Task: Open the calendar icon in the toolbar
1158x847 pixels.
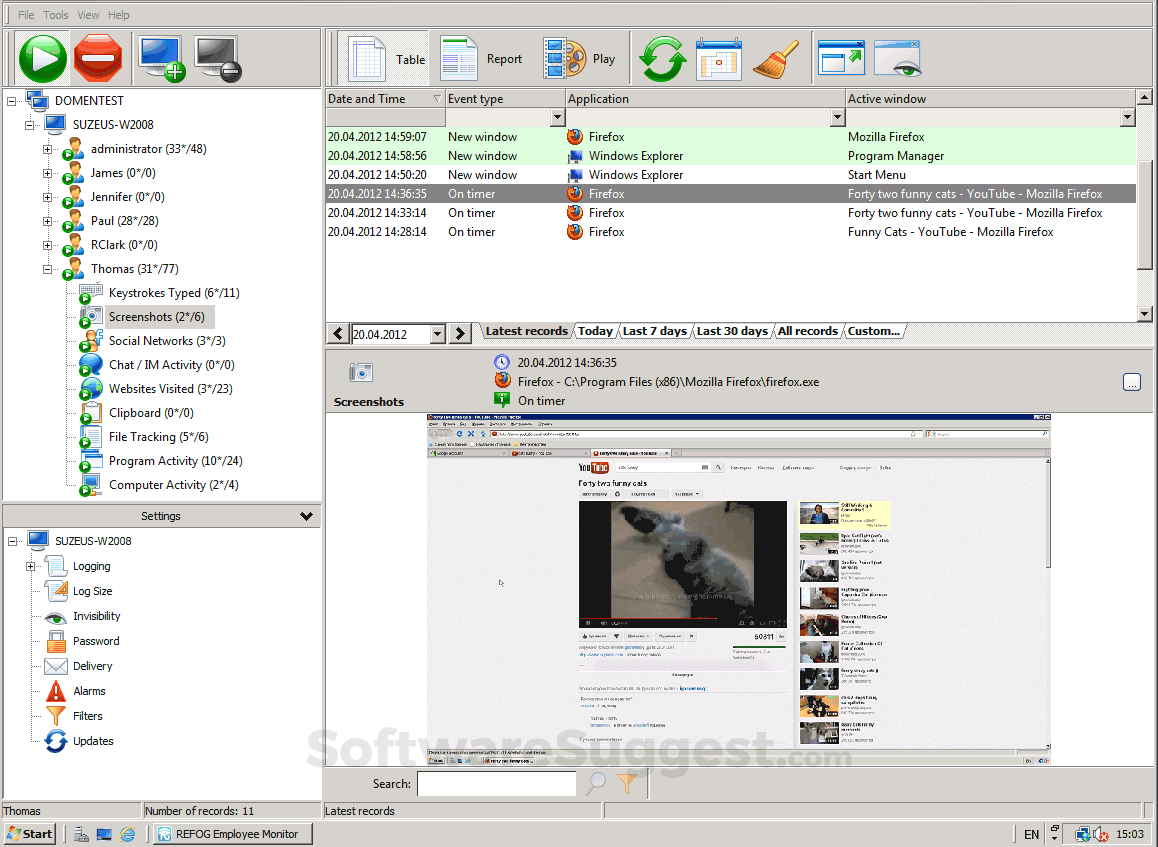Action: (719, 58)
